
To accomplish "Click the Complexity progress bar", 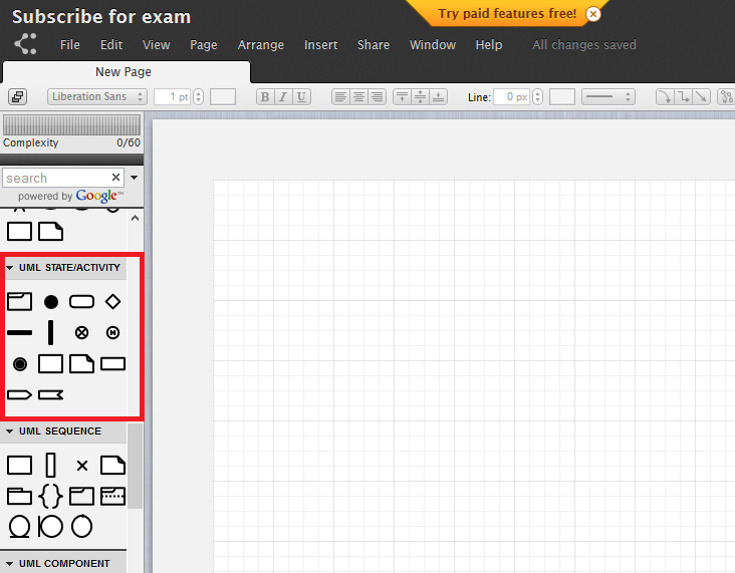I will [x=72, y=125].
